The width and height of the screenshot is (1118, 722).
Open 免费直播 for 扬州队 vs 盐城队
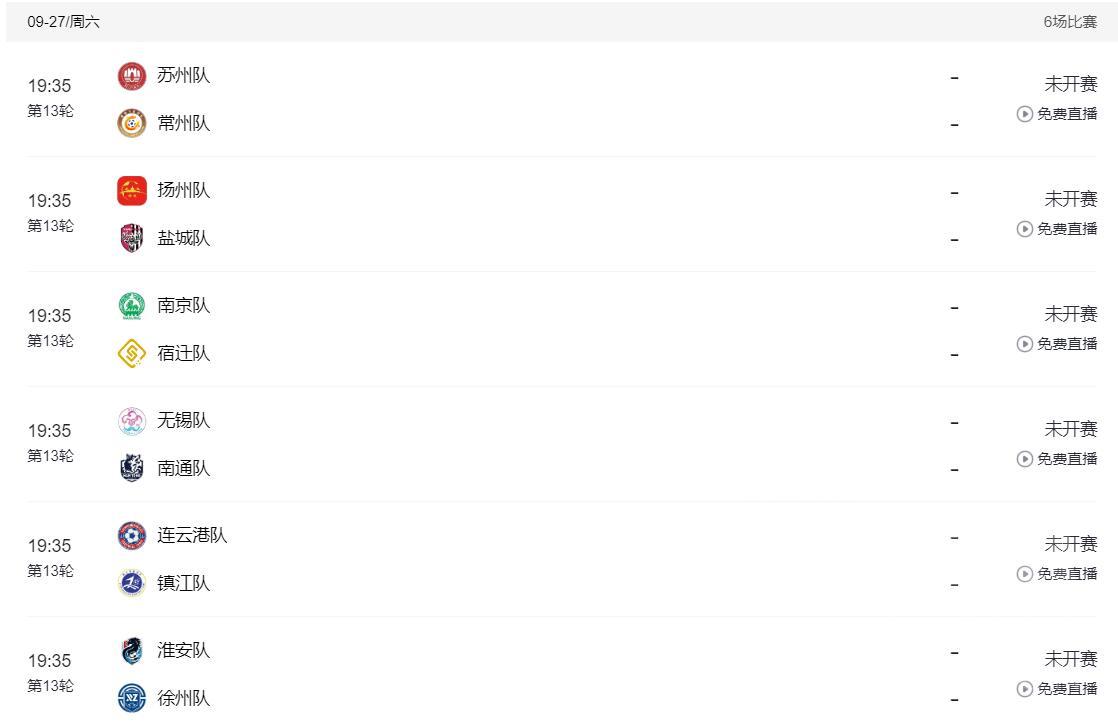click(1058, 229)
